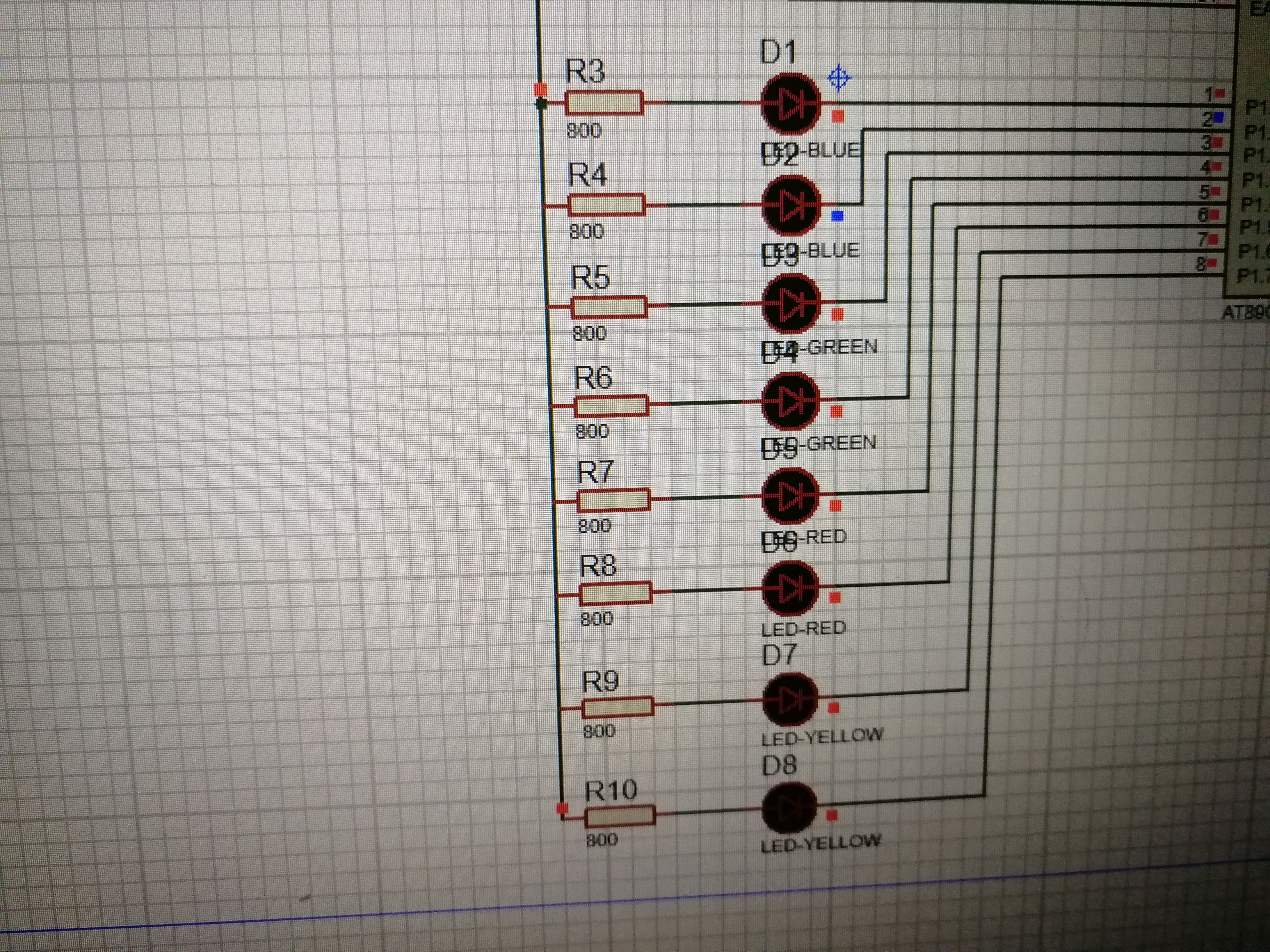Click the D6 LED-RED diode

[790, 588]
